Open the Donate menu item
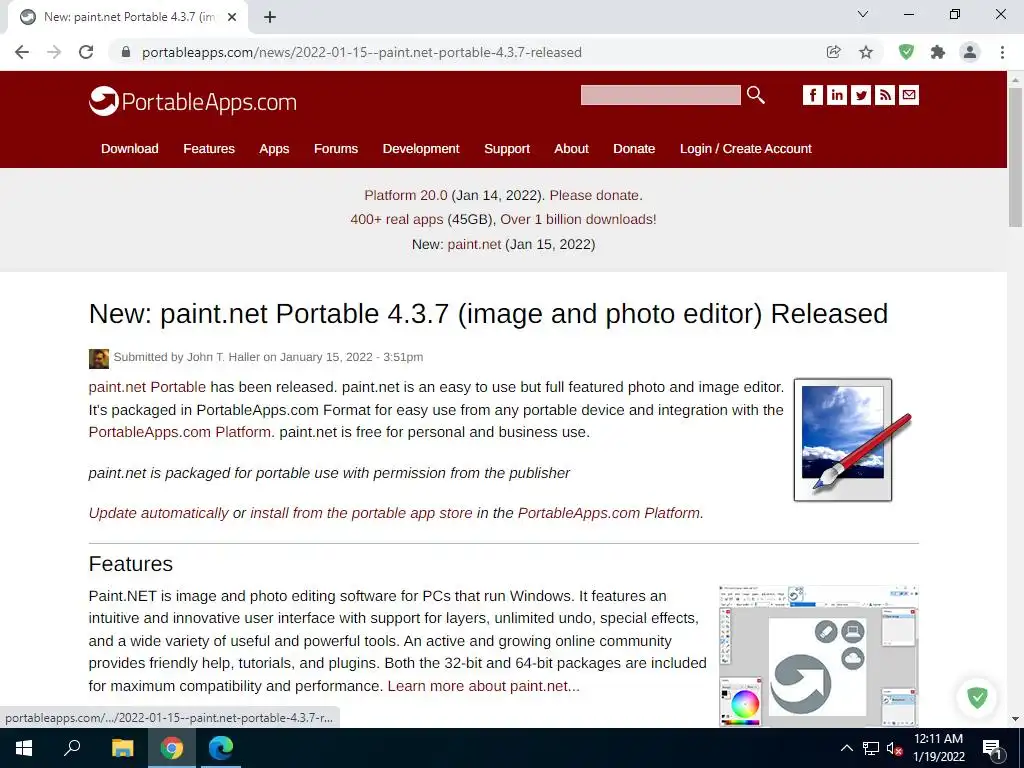This screenshot has width=1024, height=768. 634,149
